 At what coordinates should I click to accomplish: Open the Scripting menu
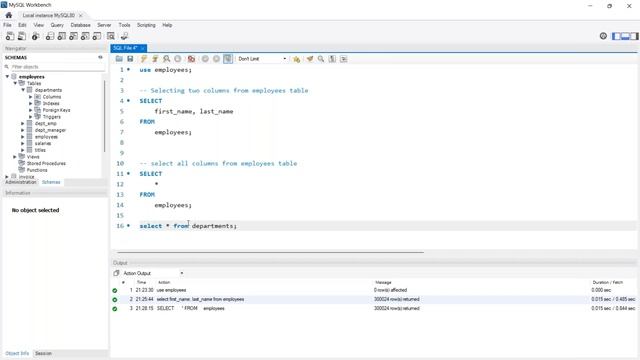(146, 25)
